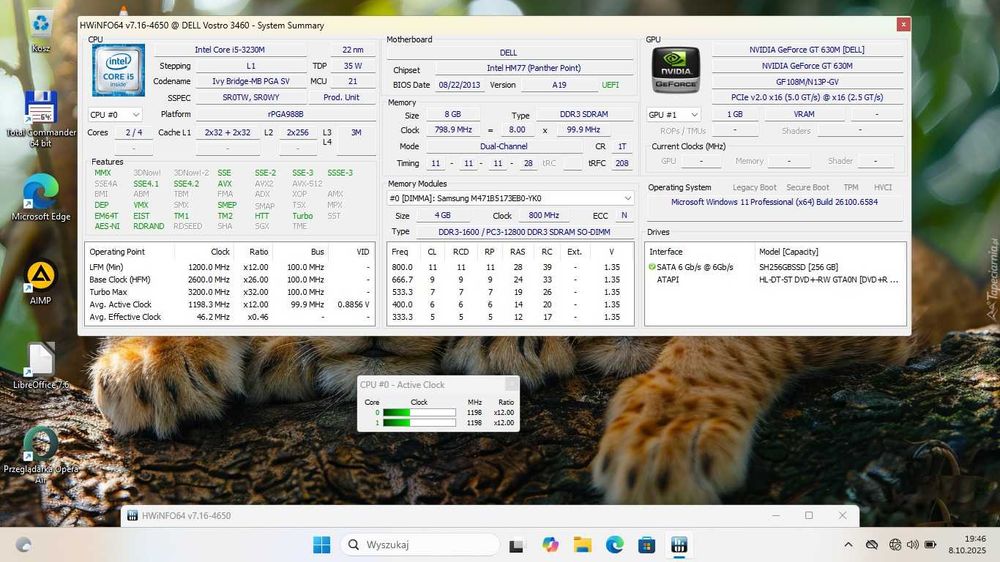Select the Ivy Bridge-MB PGA SV codename

[251, 82]
